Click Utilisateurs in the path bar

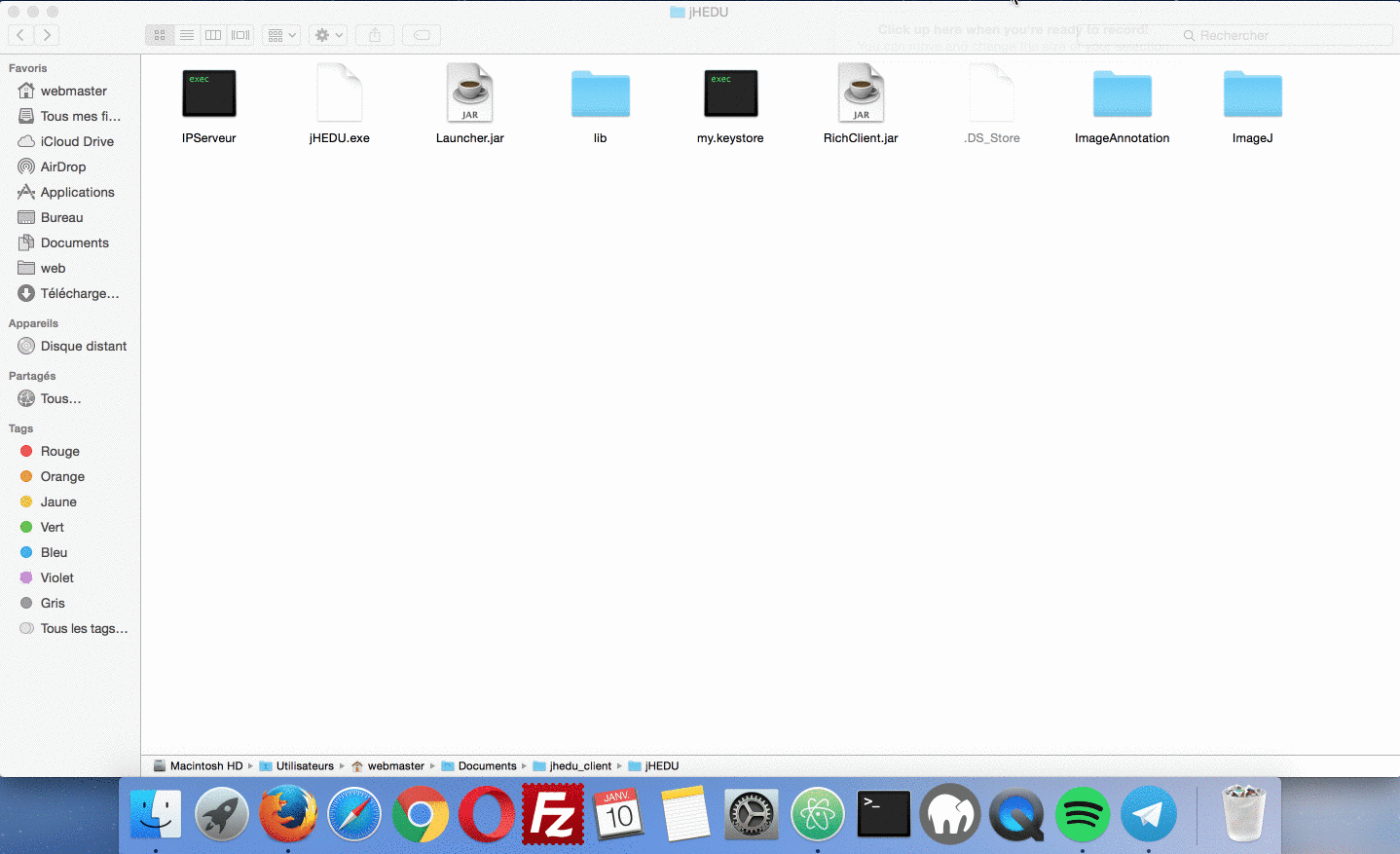297,766
